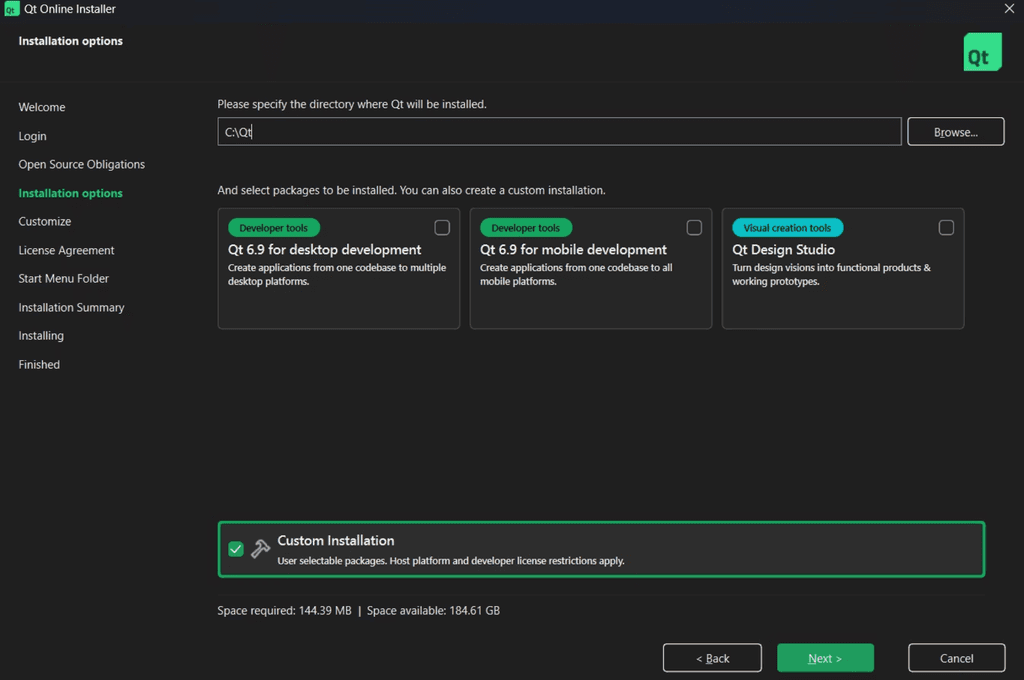This screenshot has height=680, width=1024.
Task: Click the Developer tools badge on desktop development card
Action: pos(273,227)
